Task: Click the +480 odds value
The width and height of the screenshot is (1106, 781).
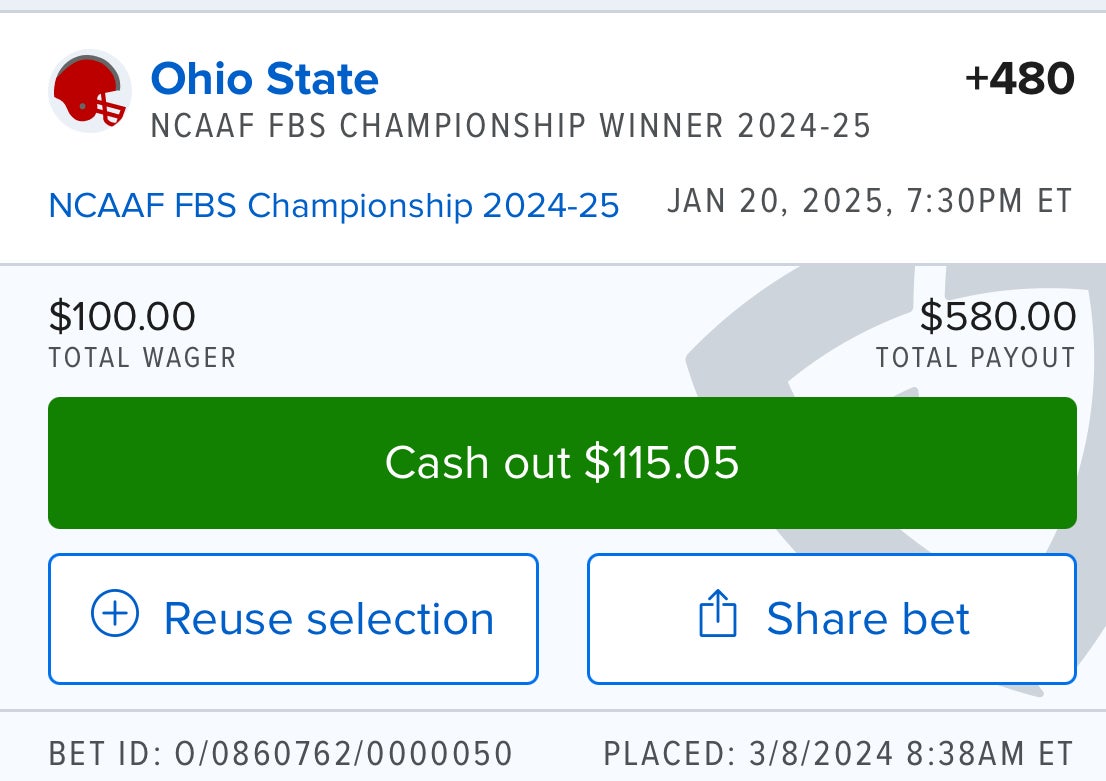Action: tap(1019, 78)
